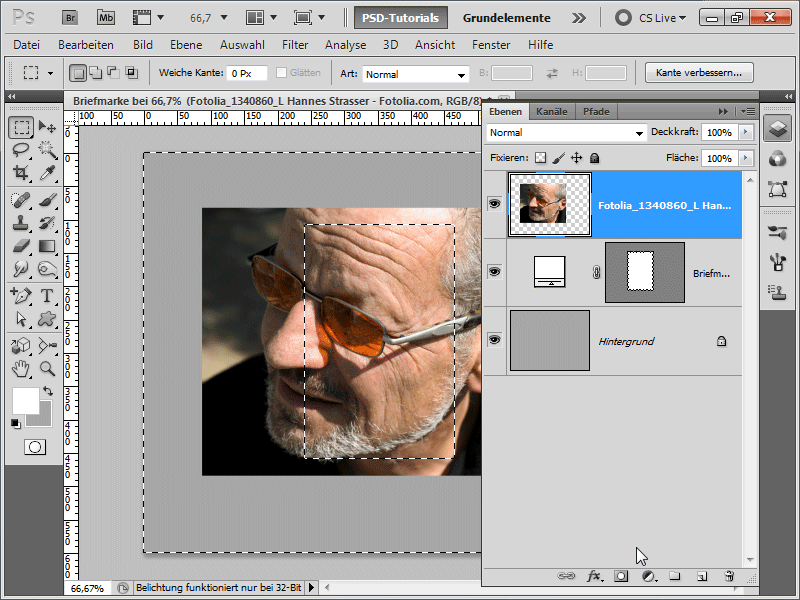800x600 pixels.
Task: Open the tool preset picker arrow
Action: tap(50, 73)
